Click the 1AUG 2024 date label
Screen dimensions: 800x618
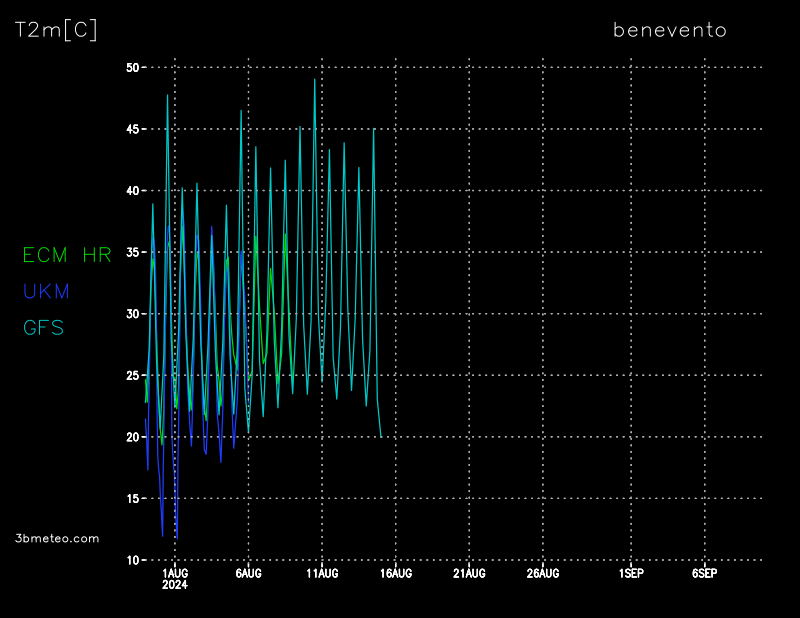click(175, 578)
